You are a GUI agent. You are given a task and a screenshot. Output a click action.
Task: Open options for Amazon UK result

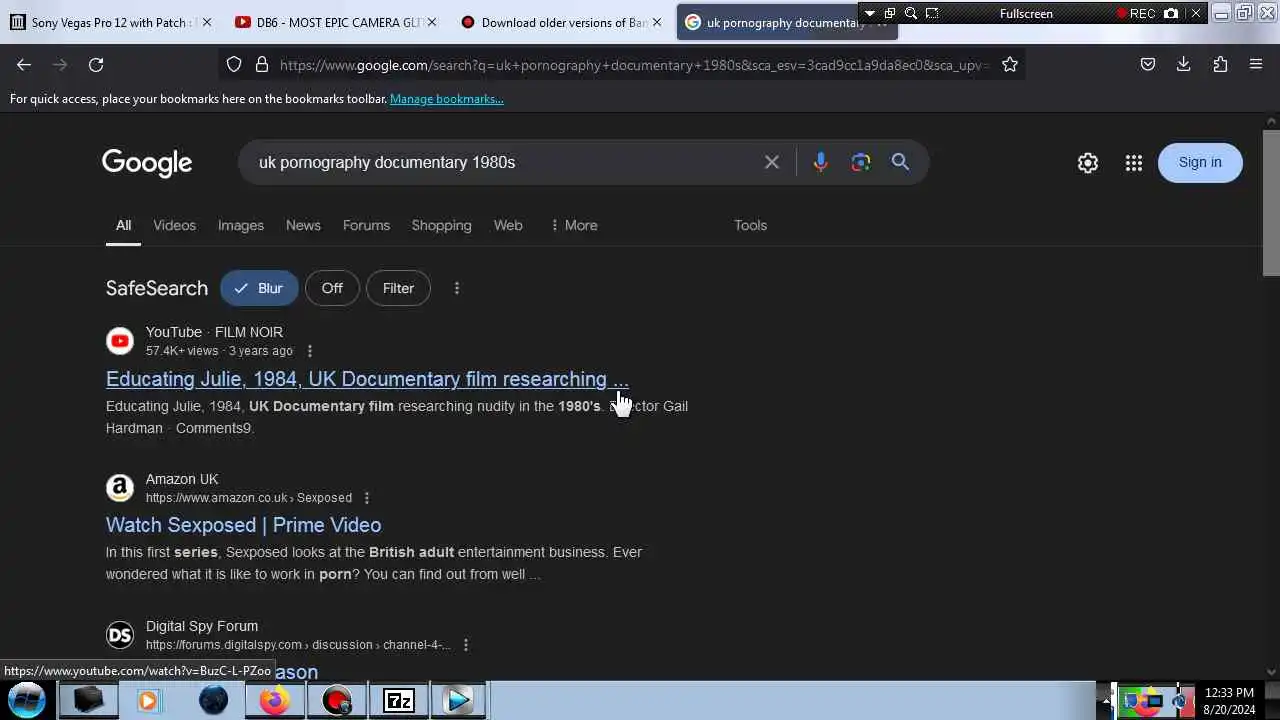[366, 498]
